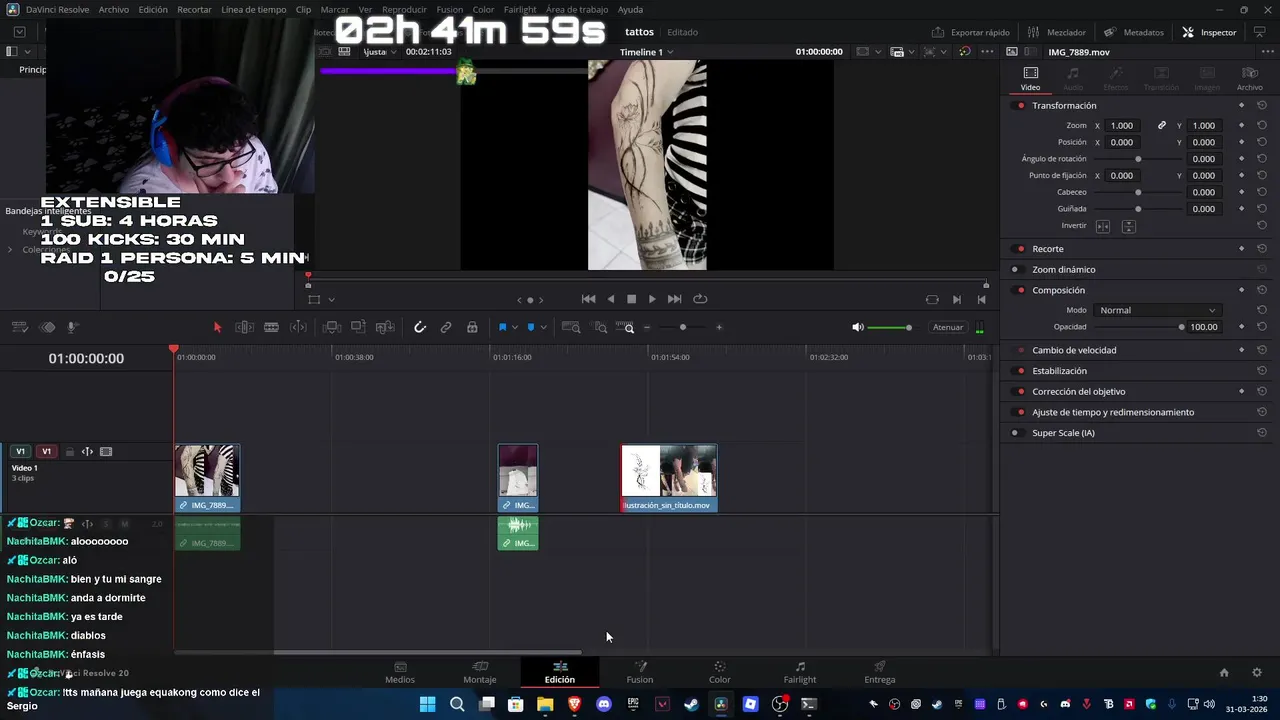Open the Metadatos panel
1280x720 pixels.
coord(1134,32)
